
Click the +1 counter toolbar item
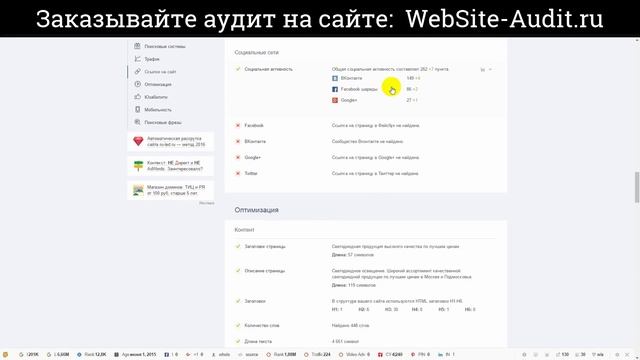(x=194, y=355)
